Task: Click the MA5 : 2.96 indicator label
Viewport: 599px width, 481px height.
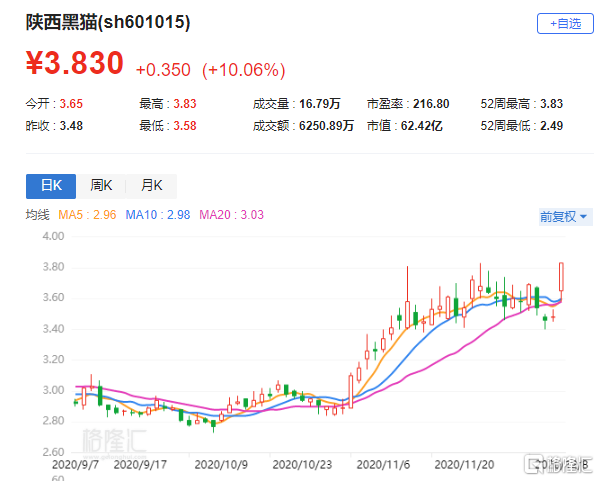Action: click(87, 215)
